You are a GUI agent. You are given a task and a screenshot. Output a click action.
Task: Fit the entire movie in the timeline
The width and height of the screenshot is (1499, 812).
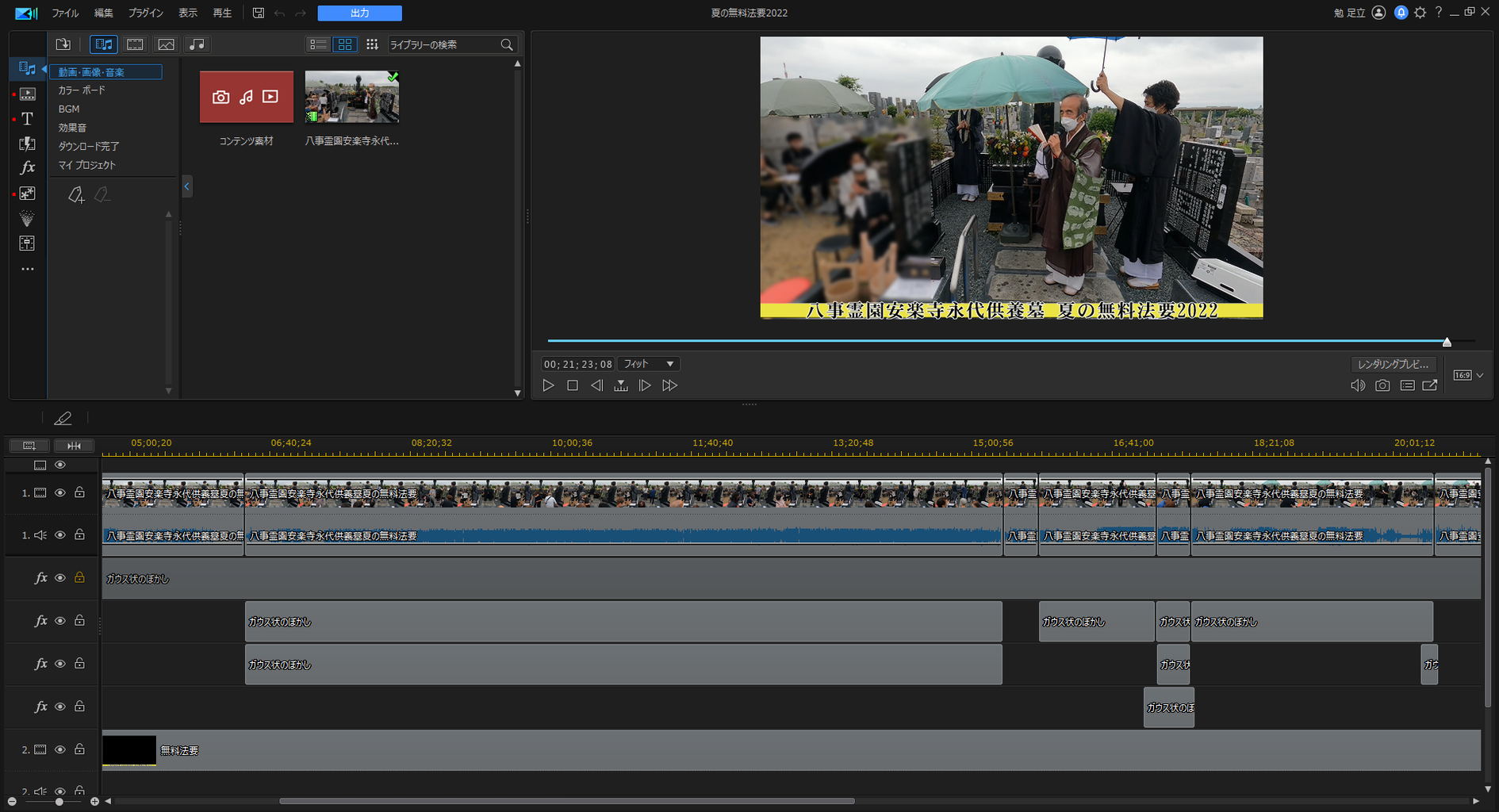74,446
